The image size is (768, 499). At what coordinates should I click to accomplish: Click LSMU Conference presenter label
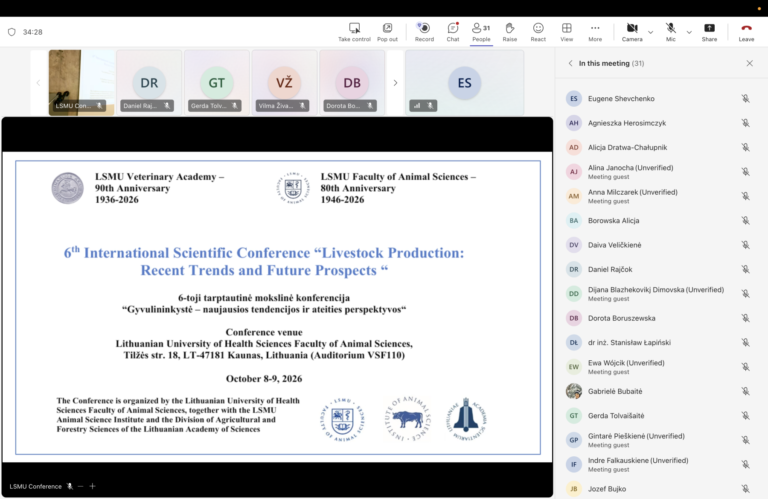click(x=36, y=486)
